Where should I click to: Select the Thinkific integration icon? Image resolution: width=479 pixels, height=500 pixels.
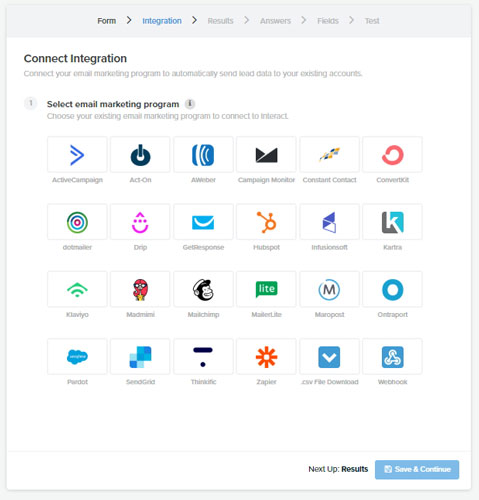pyautogui.click(x=203, y=357)
